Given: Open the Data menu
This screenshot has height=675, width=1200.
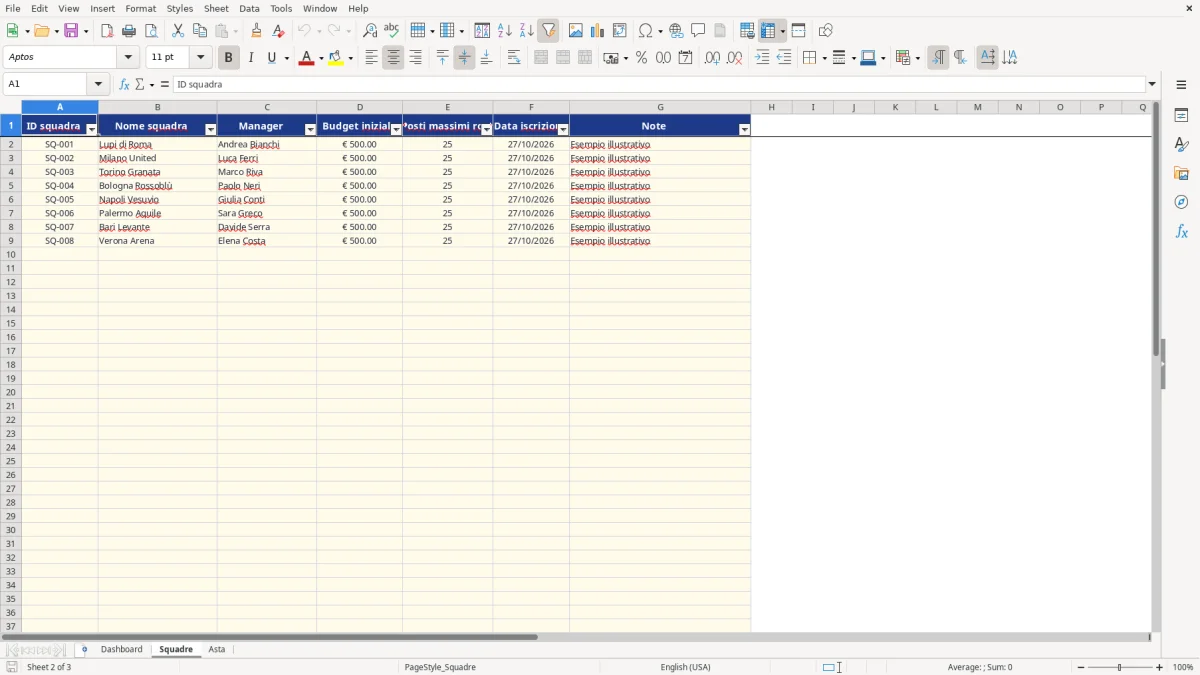Looking at the screenshot, I should click(x=249, y=8).
